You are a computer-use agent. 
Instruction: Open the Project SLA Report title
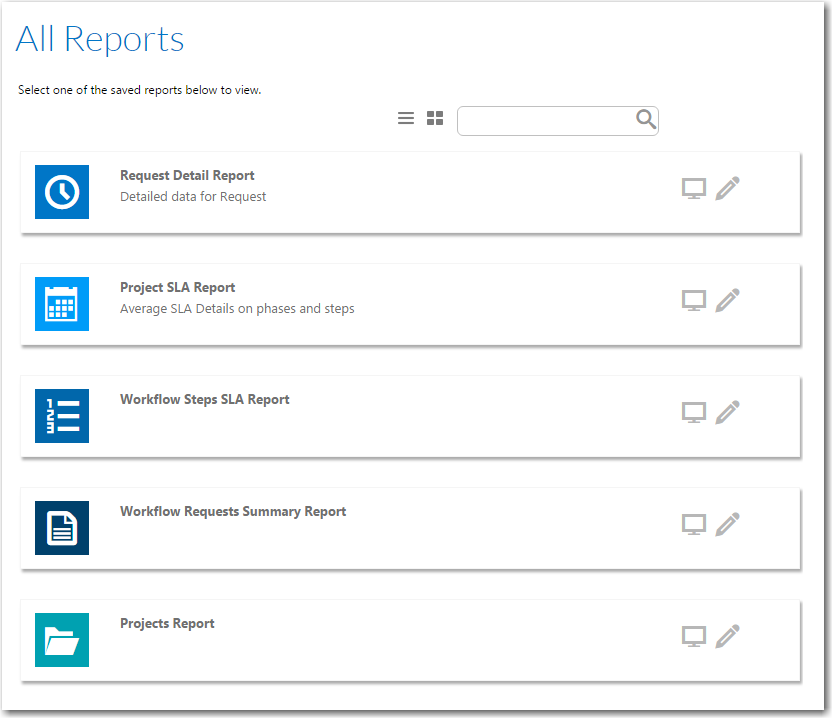coord(178,288)
